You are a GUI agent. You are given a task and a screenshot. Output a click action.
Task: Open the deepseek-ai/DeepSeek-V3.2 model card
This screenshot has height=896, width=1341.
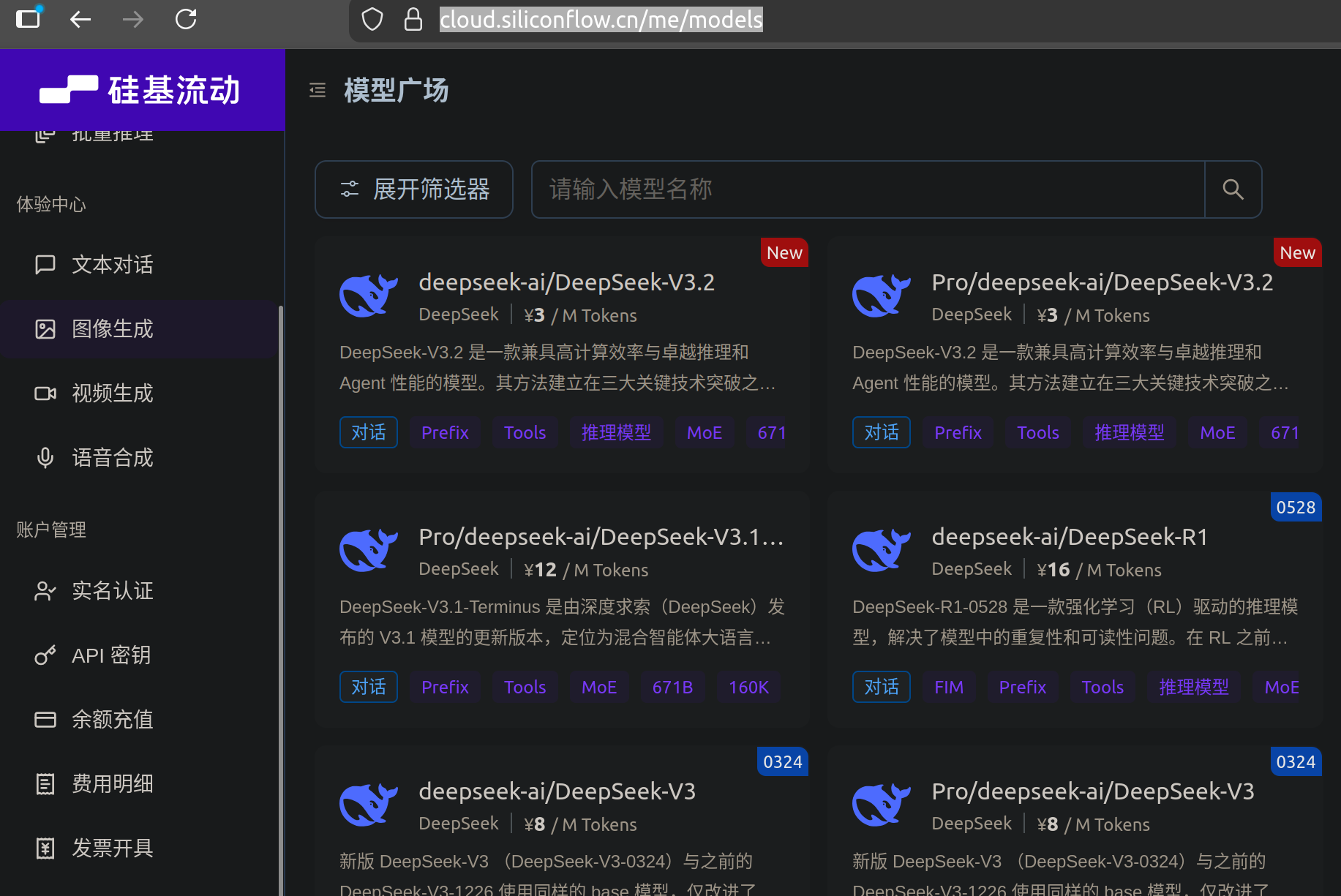pos(566,282)
